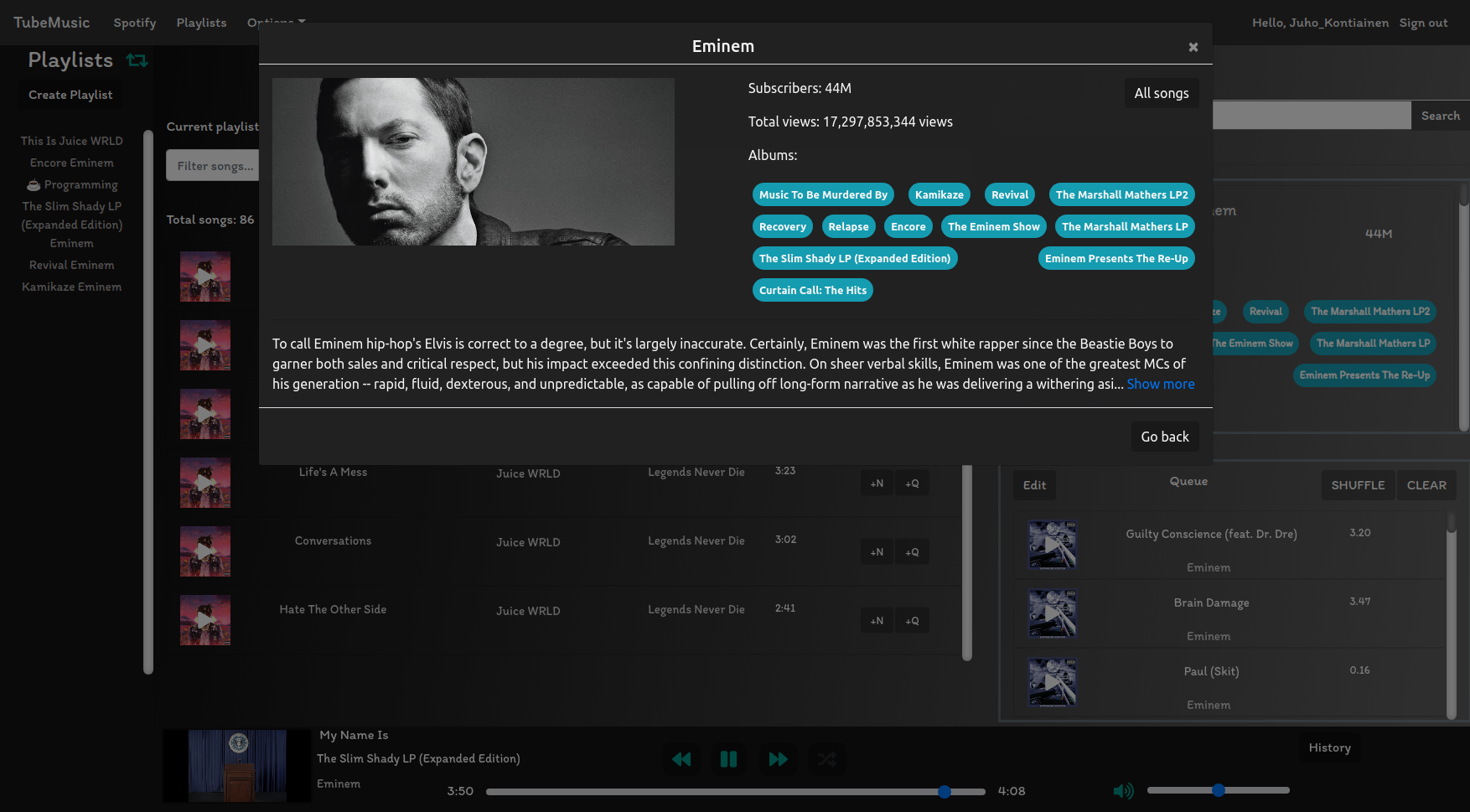
Task: Click the queue Edit button
Action: click(1034, 485)
